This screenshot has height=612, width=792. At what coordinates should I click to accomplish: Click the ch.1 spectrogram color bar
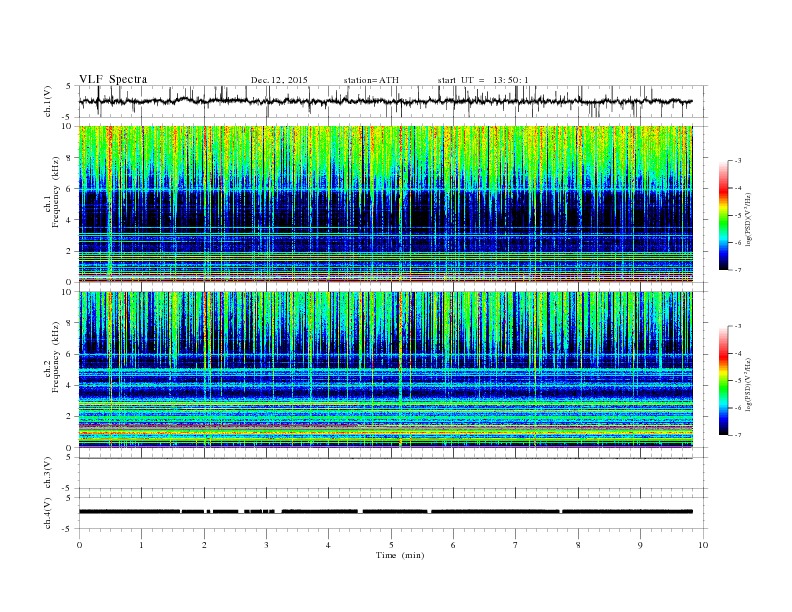tap(723, 215)
